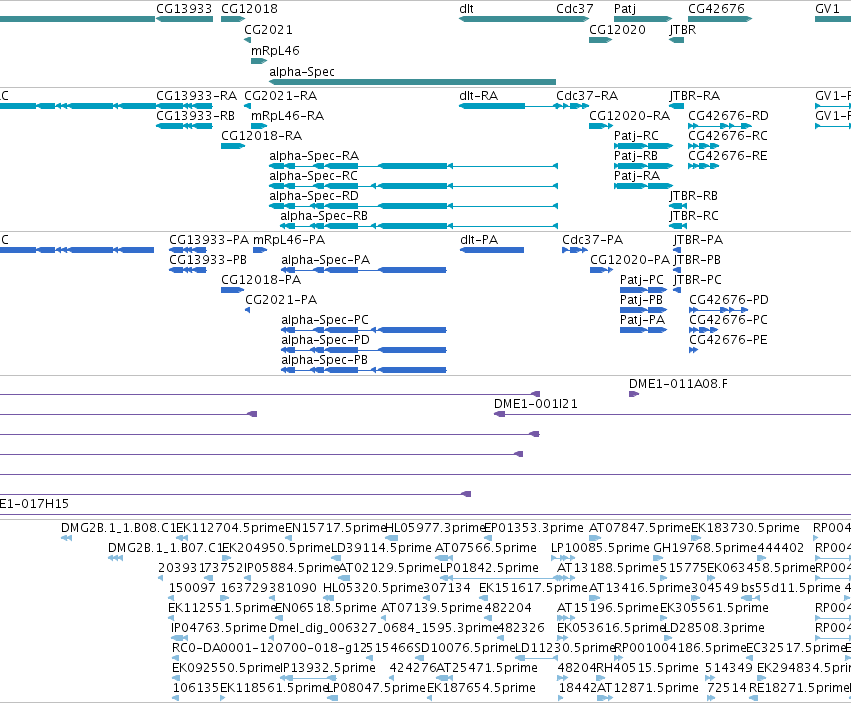Click the DME1-011A08.F BAC label
Viewport: 851px width, 703px height.
click(678, 384)
